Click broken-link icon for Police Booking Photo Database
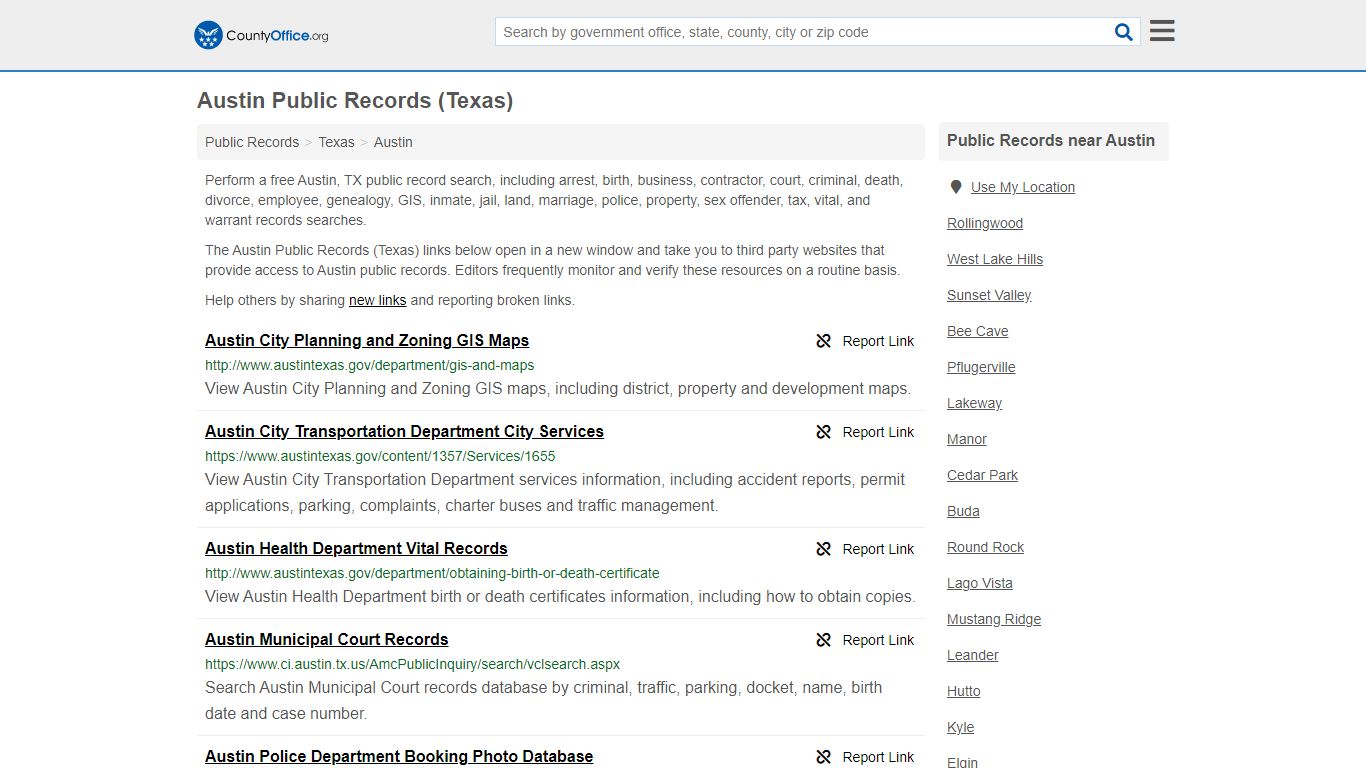 tap(824, 757)
